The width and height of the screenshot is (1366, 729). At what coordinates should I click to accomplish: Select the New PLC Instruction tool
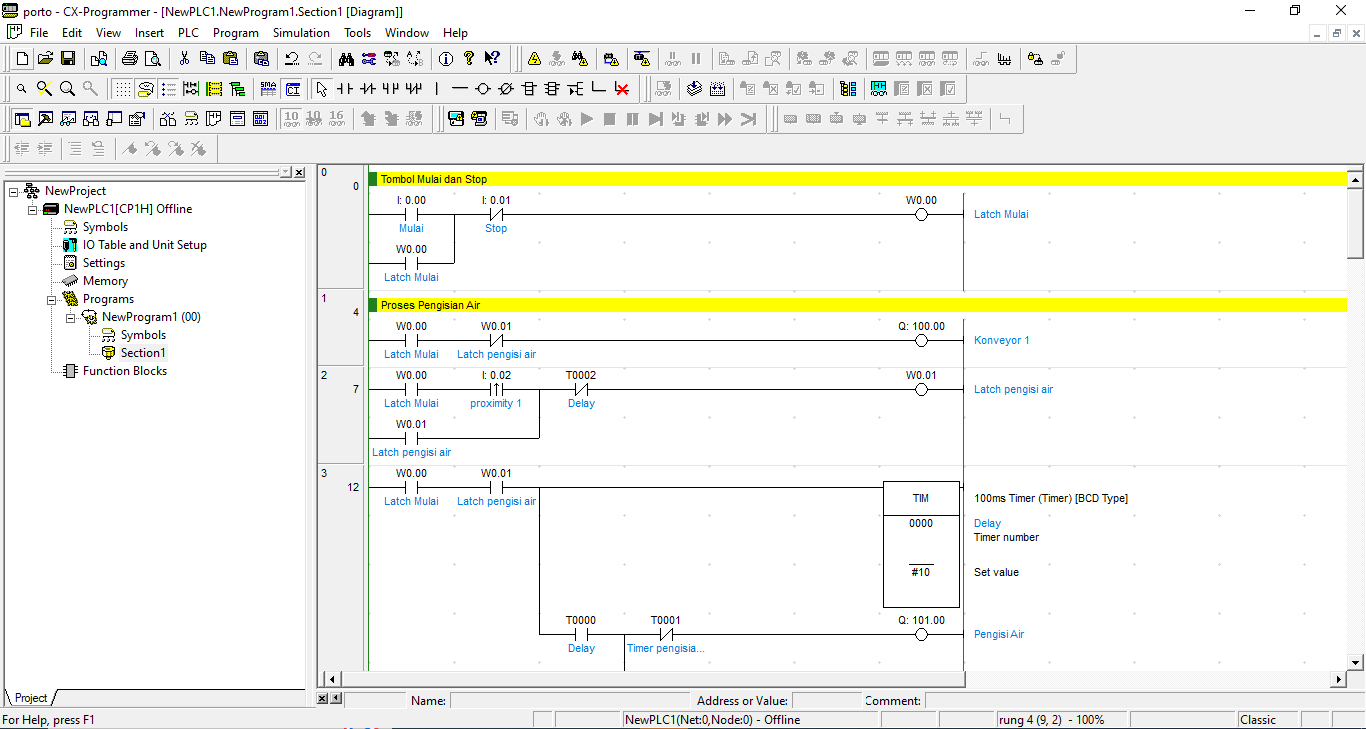[529, 89]
